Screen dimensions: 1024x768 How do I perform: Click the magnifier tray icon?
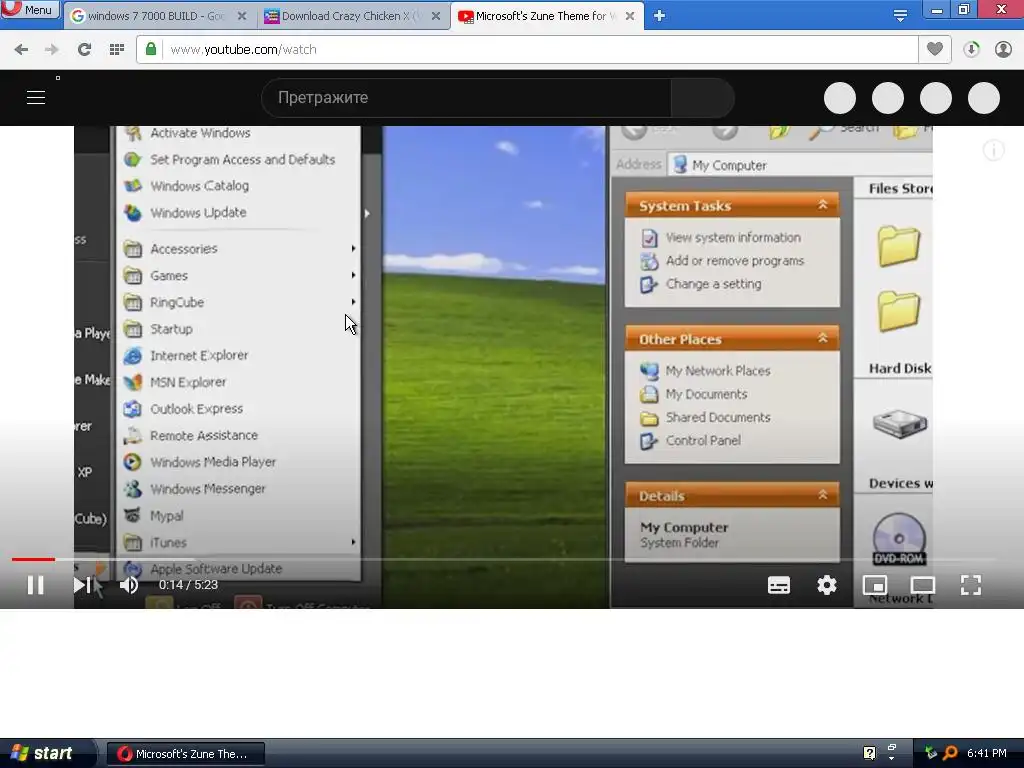pyautogui.click(x=950, y=753)
